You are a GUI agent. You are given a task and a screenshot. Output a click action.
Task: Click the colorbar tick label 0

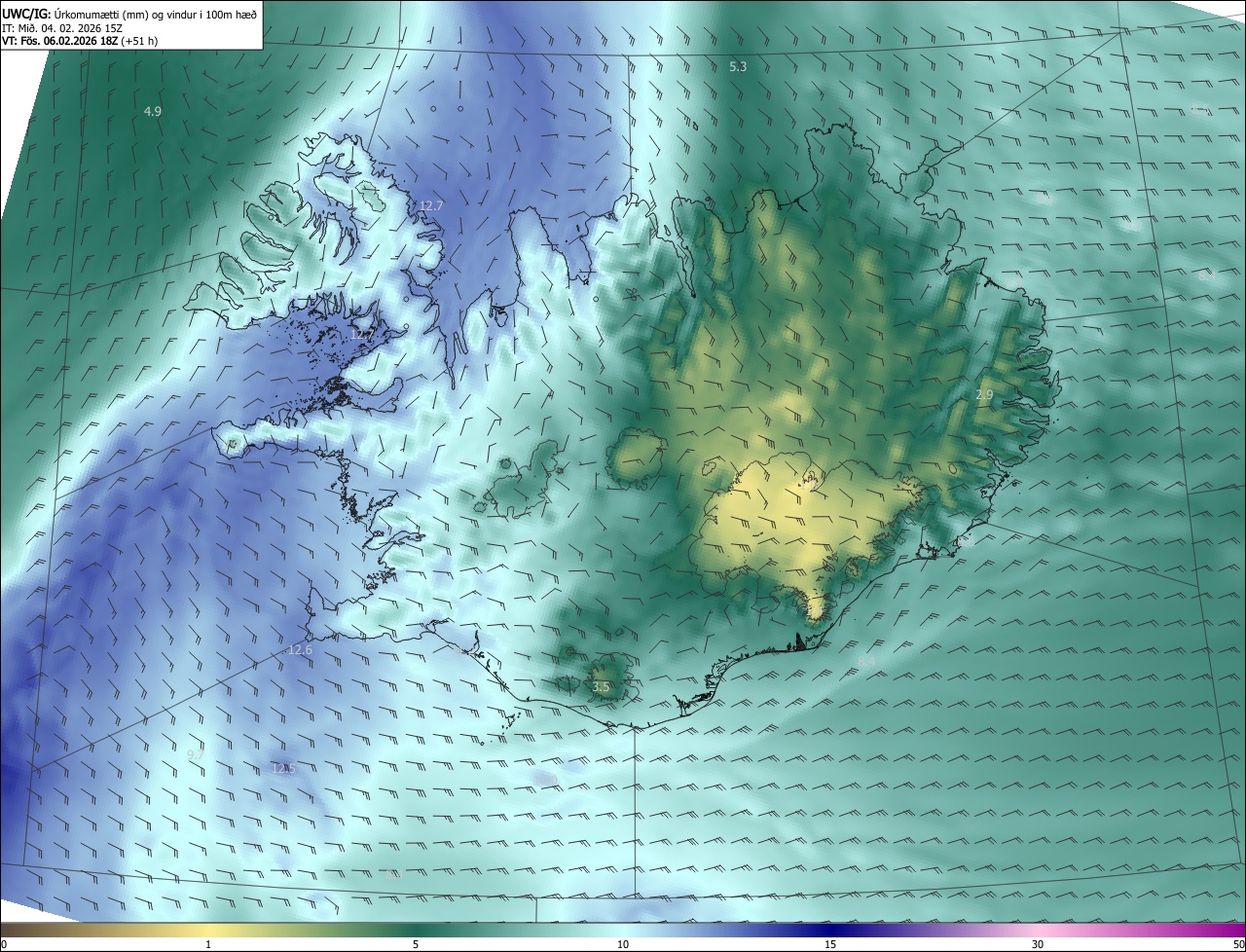pyautogui.click(x=4, y=944)
